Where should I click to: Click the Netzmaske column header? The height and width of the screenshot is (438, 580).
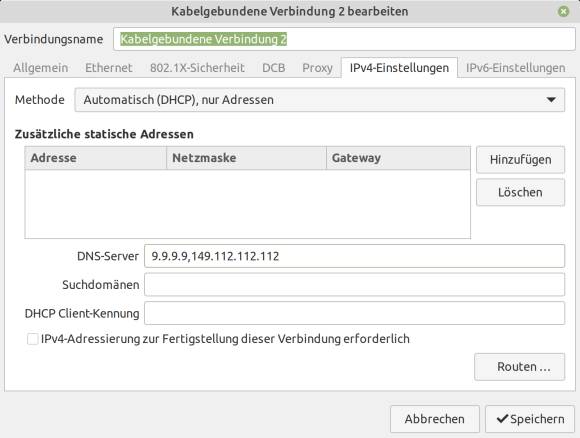[247, 158]
